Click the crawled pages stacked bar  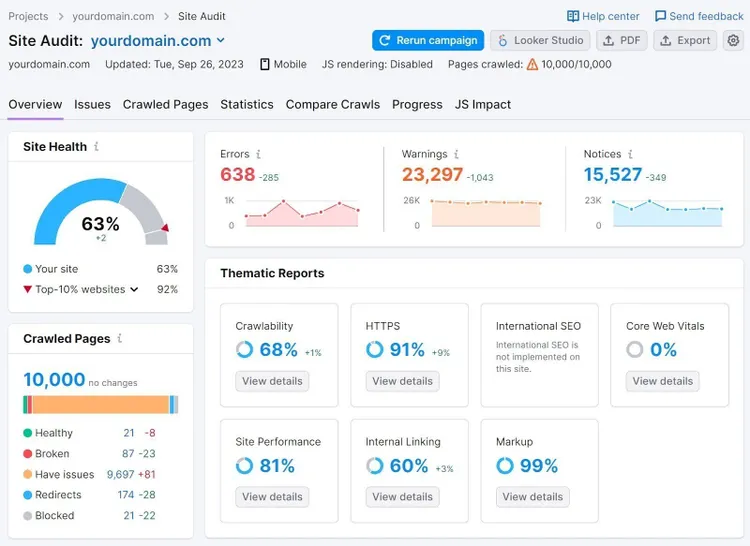click(100, 404)
